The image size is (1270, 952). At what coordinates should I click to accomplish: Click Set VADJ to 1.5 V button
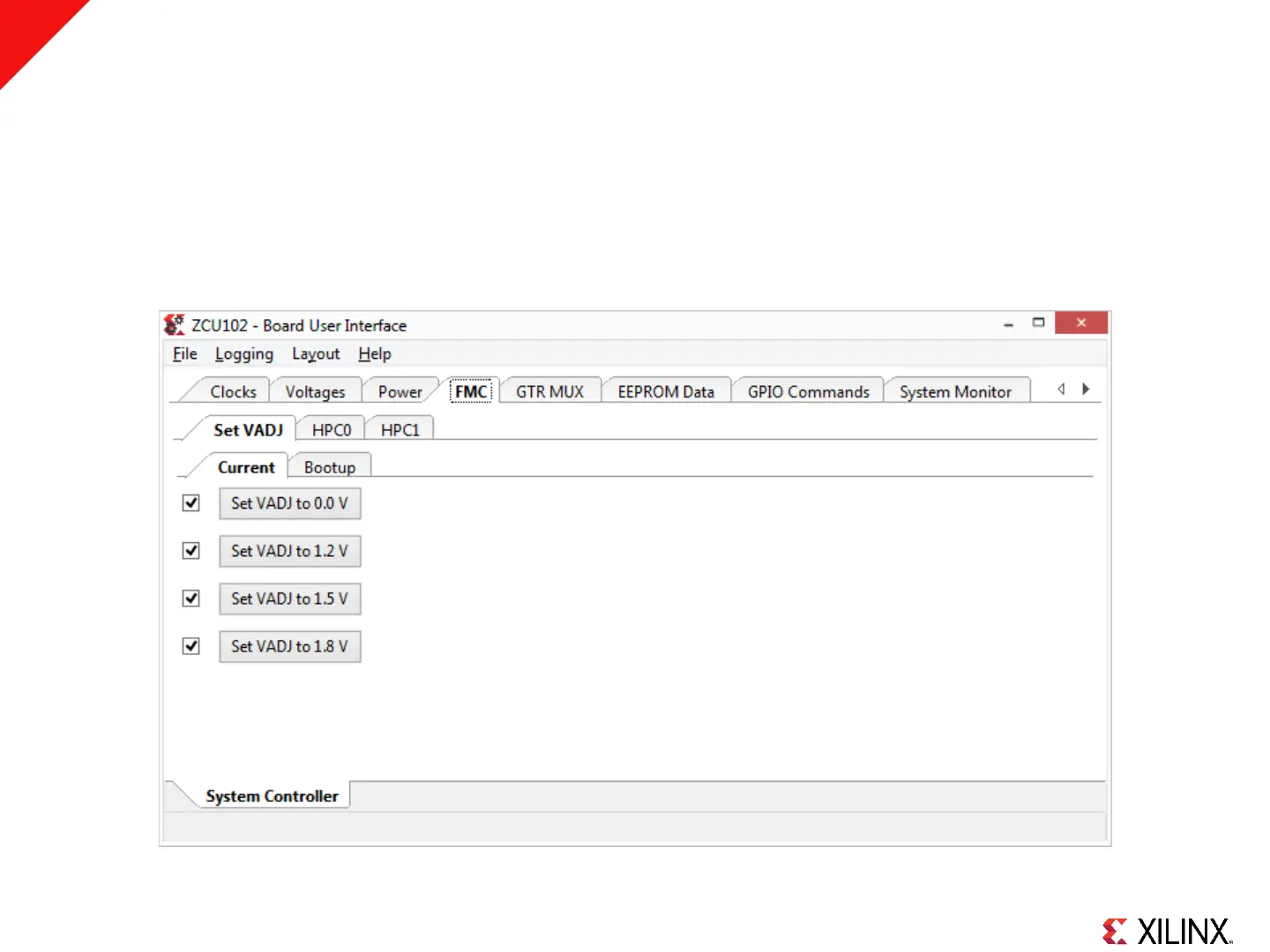290,599
